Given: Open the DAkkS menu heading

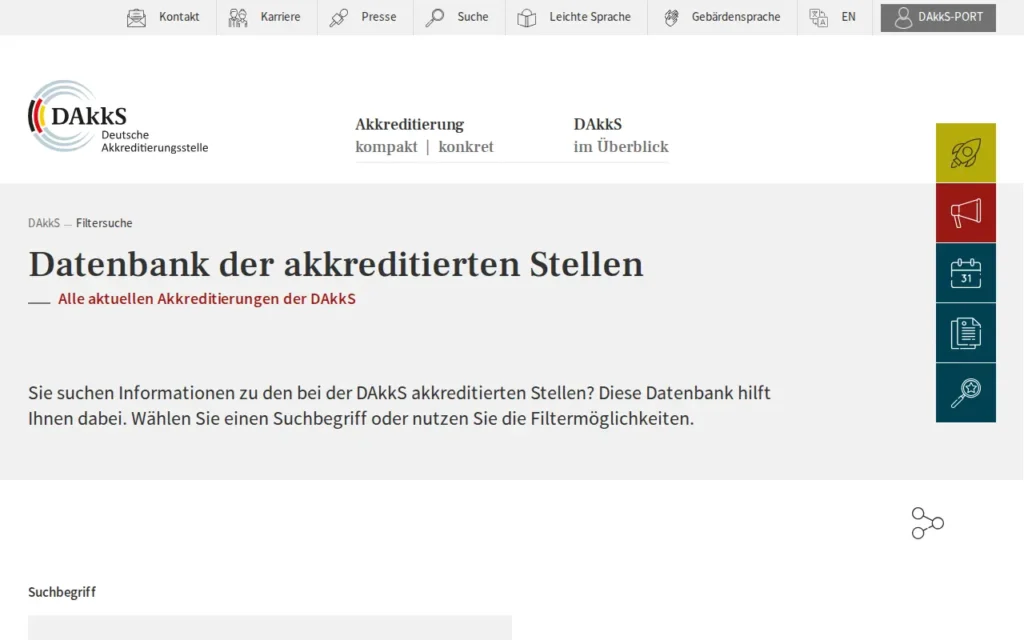Looking at the screenshot, I should 598,124.
